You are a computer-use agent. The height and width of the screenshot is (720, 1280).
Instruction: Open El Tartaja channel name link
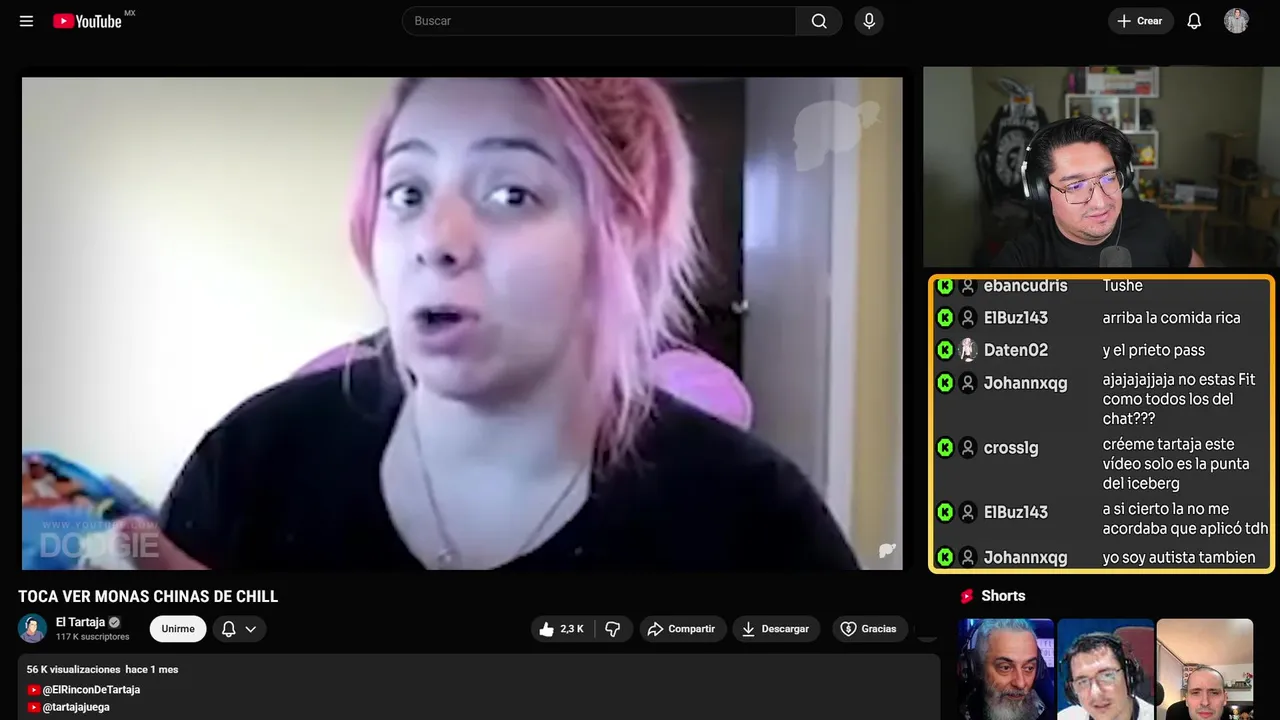(80, 622)
